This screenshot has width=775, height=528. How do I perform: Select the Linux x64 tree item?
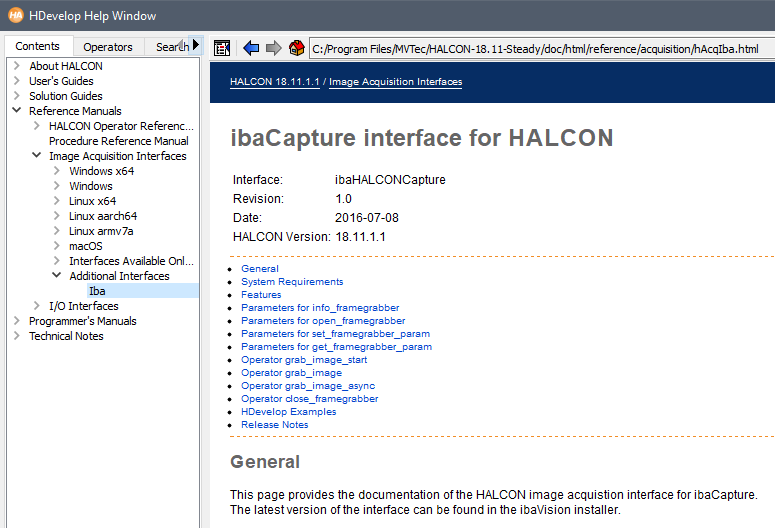[92, 201]
